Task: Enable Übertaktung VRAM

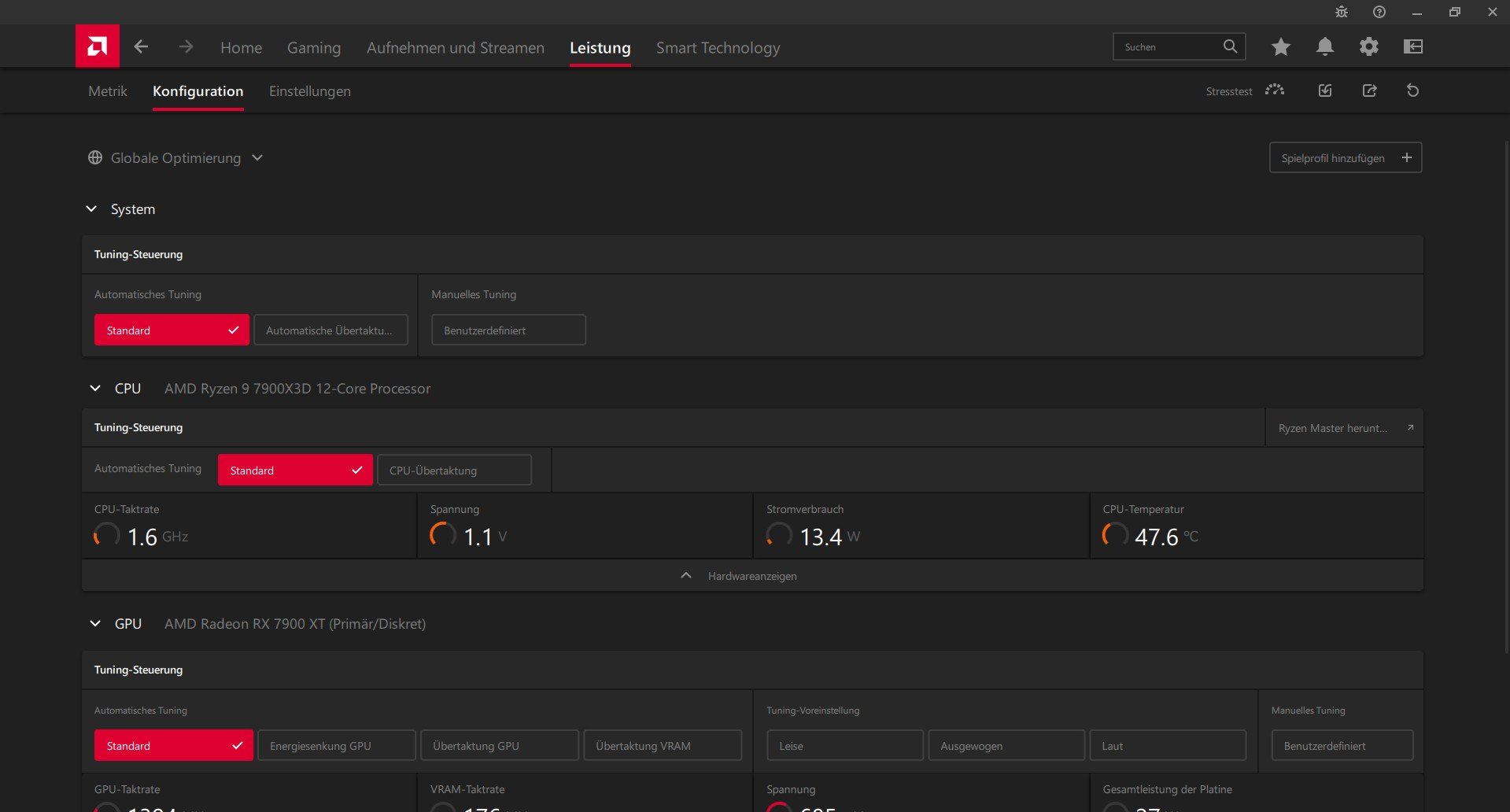Action: (663, 745)
